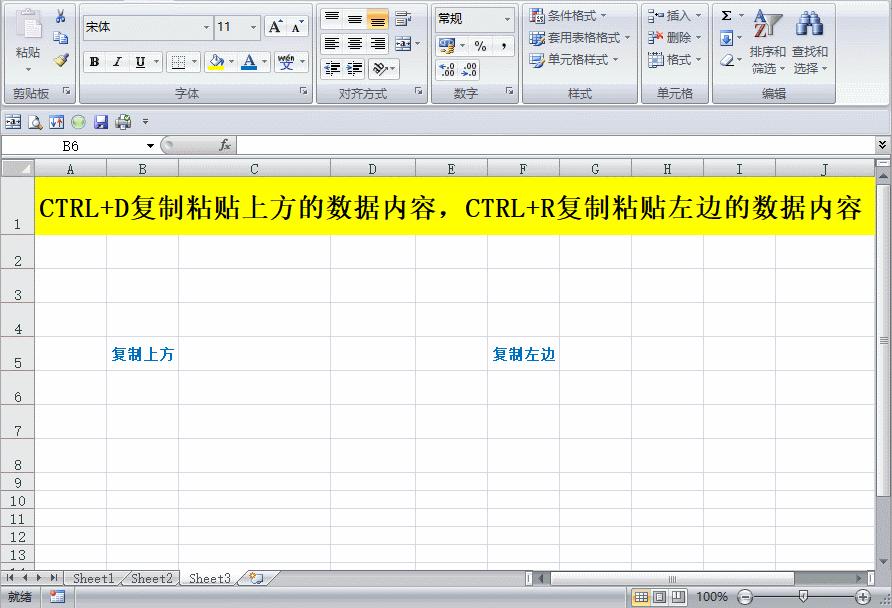The height and width of the screenshot is (608, 892).
Task: Switch to the Sheet1 tab
Action: coord(93,578)
